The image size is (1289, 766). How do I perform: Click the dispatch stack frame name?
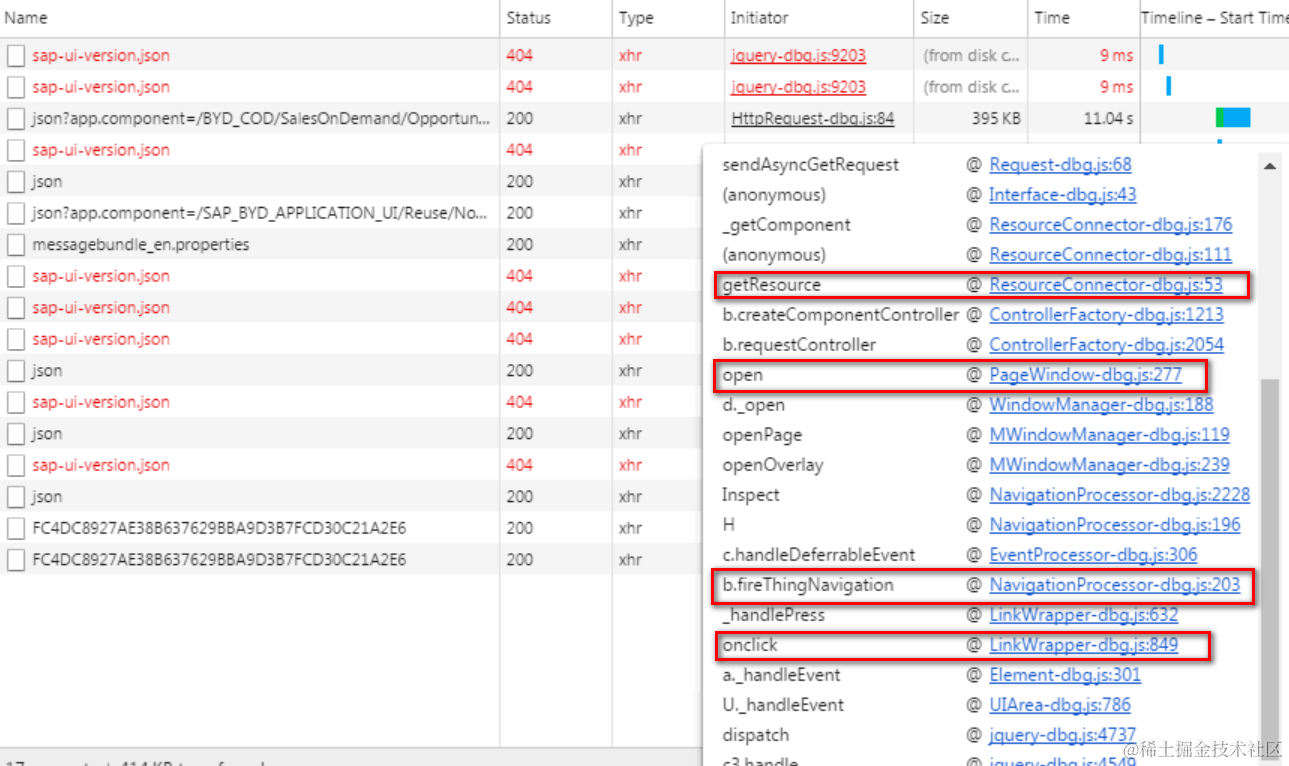(x=755, y=735)
